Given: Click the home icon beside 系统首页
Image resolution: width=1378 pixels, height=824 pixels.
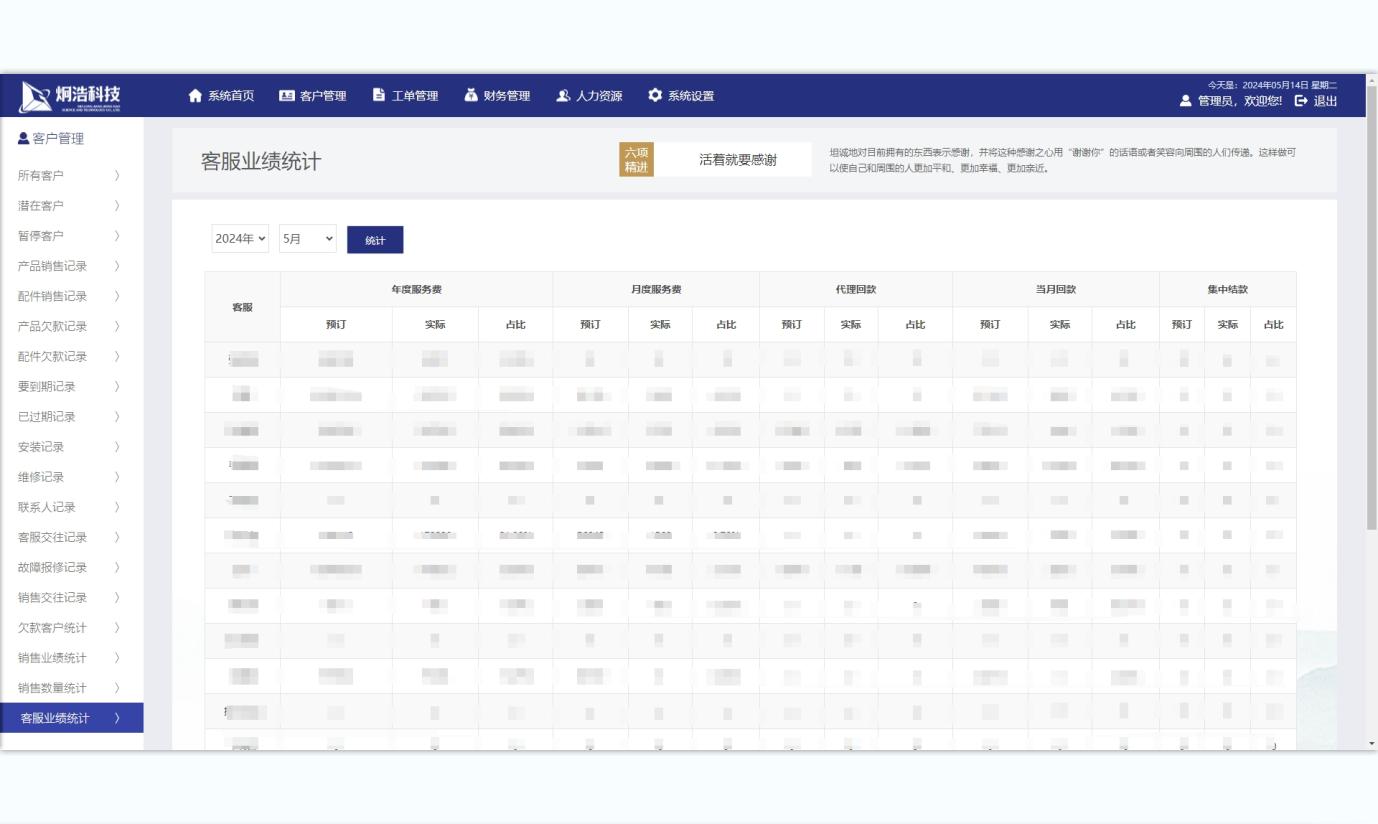Looking at the screenshot, I should (195, 96).
